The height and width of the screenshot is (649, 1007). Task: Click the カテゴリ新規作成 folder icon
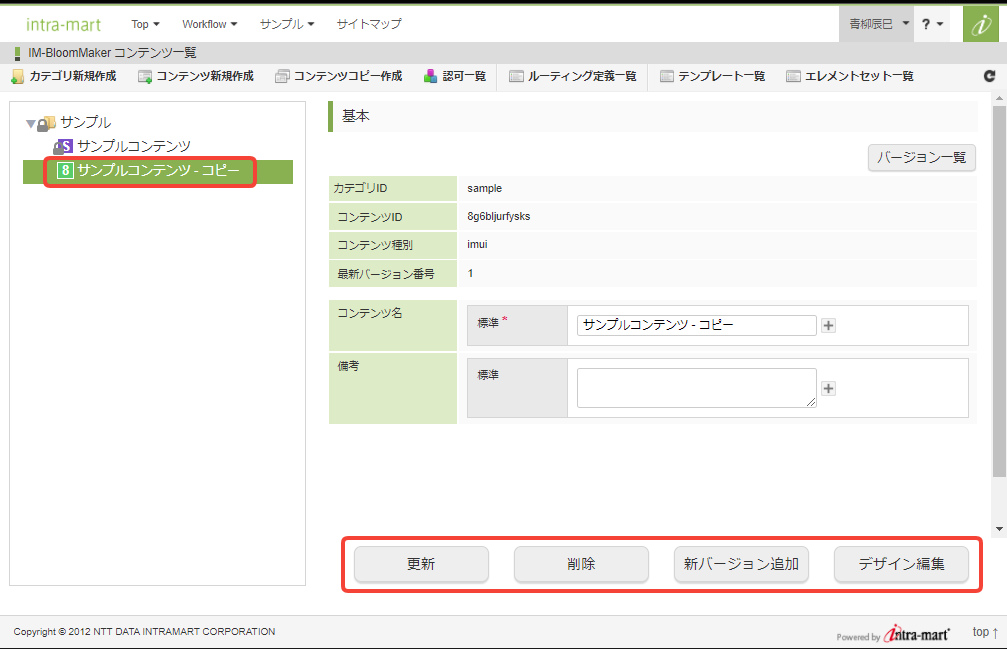pos(17,76)
